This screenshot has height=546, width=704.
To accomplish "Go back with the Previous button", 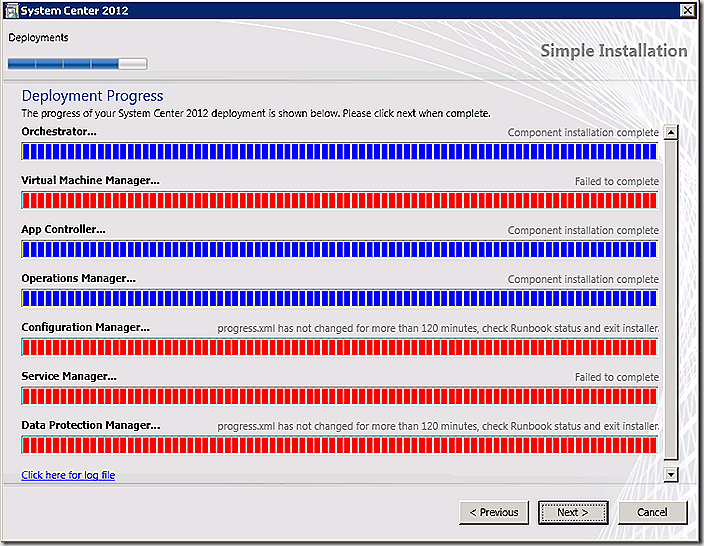I will pos(494,512).
